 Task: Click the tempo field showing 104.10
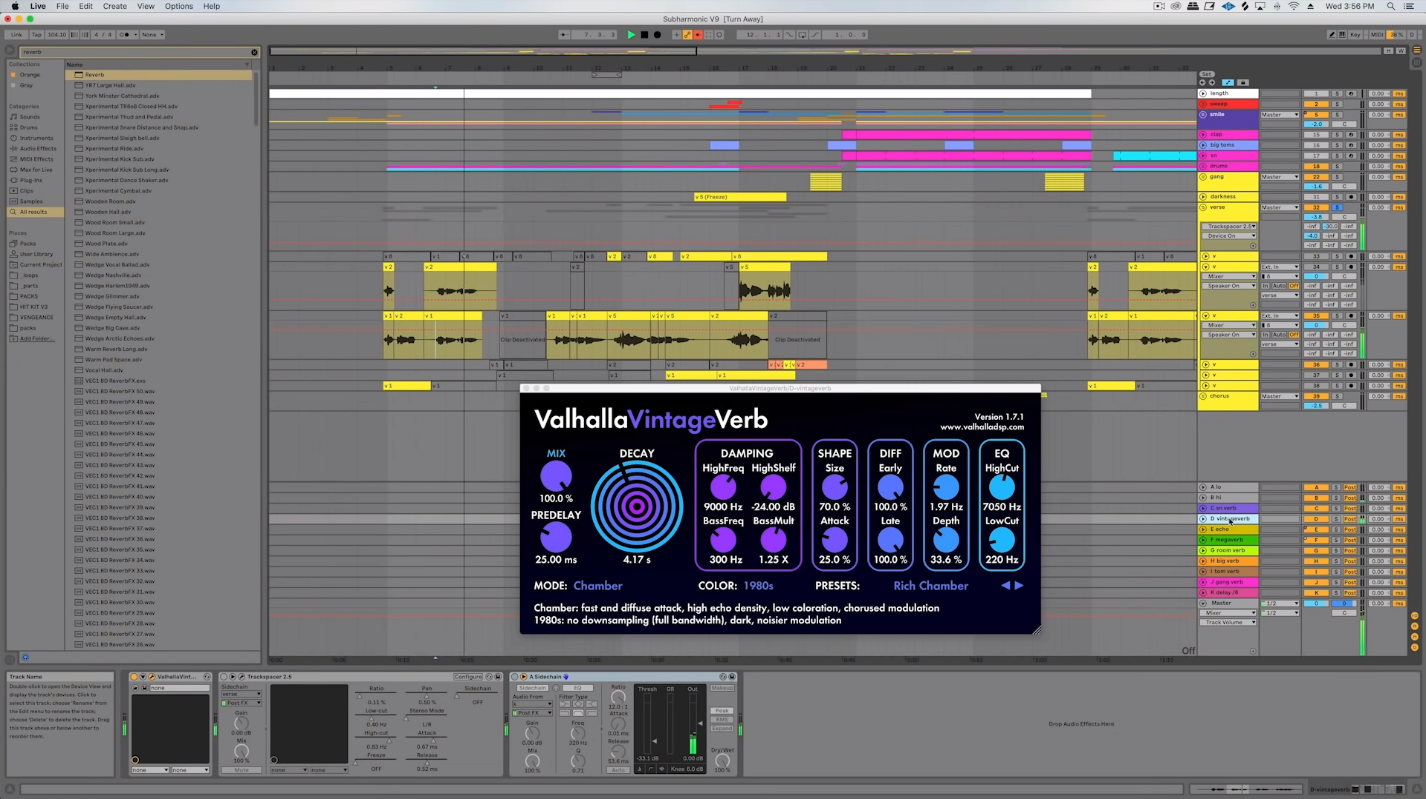[x=57, y=35]
